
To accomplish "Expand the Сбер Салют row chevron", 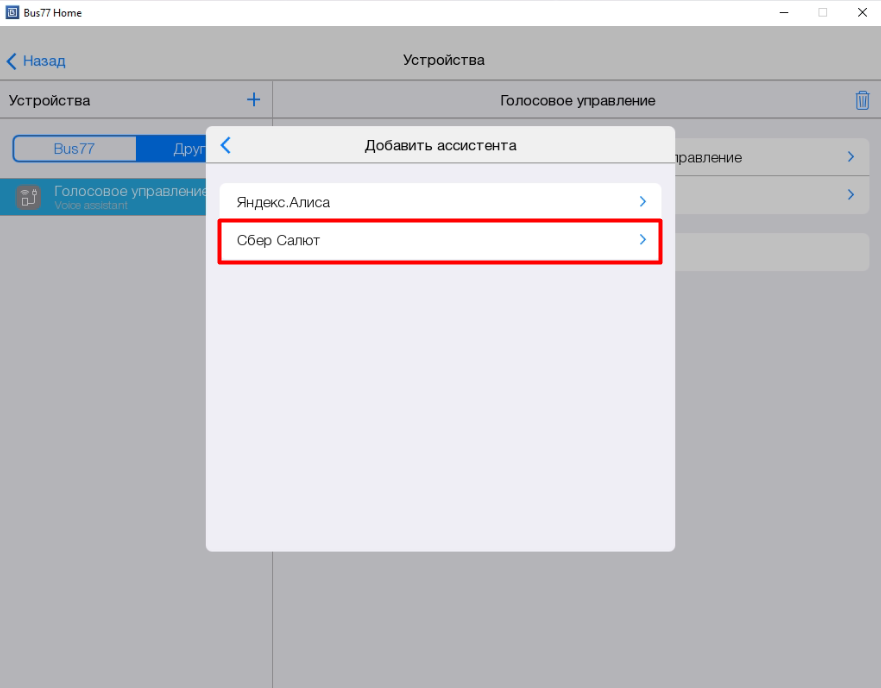I will [x=643, y=240].
